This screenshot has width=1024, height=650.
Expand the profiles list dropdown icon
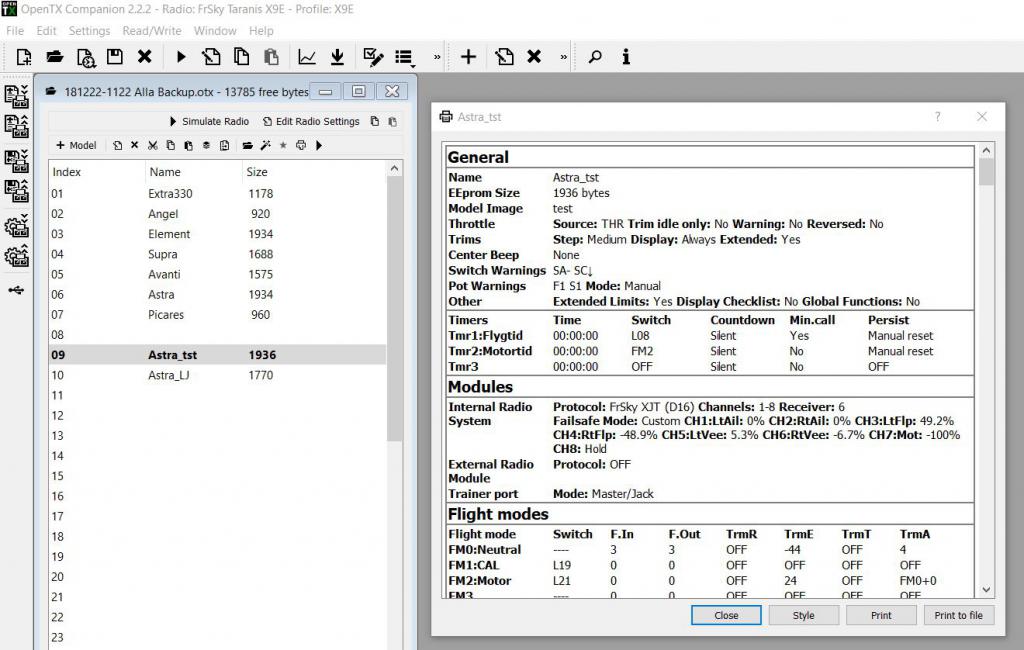[x=404, y=57]
